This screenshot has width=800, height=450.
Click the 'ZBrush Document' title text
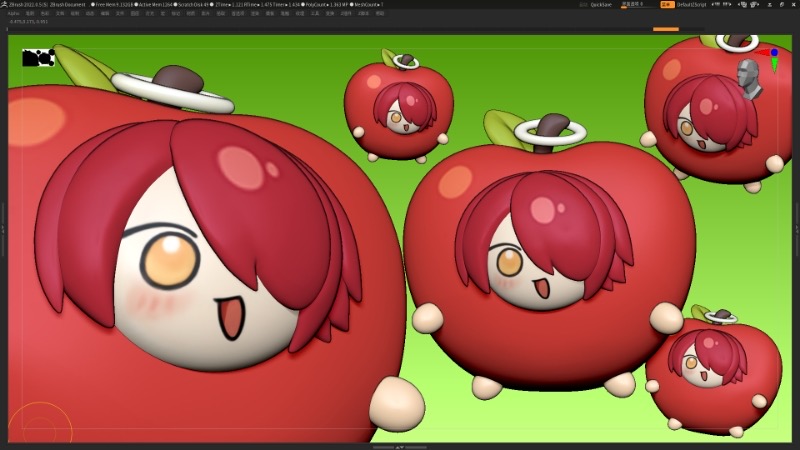(67, 5)
